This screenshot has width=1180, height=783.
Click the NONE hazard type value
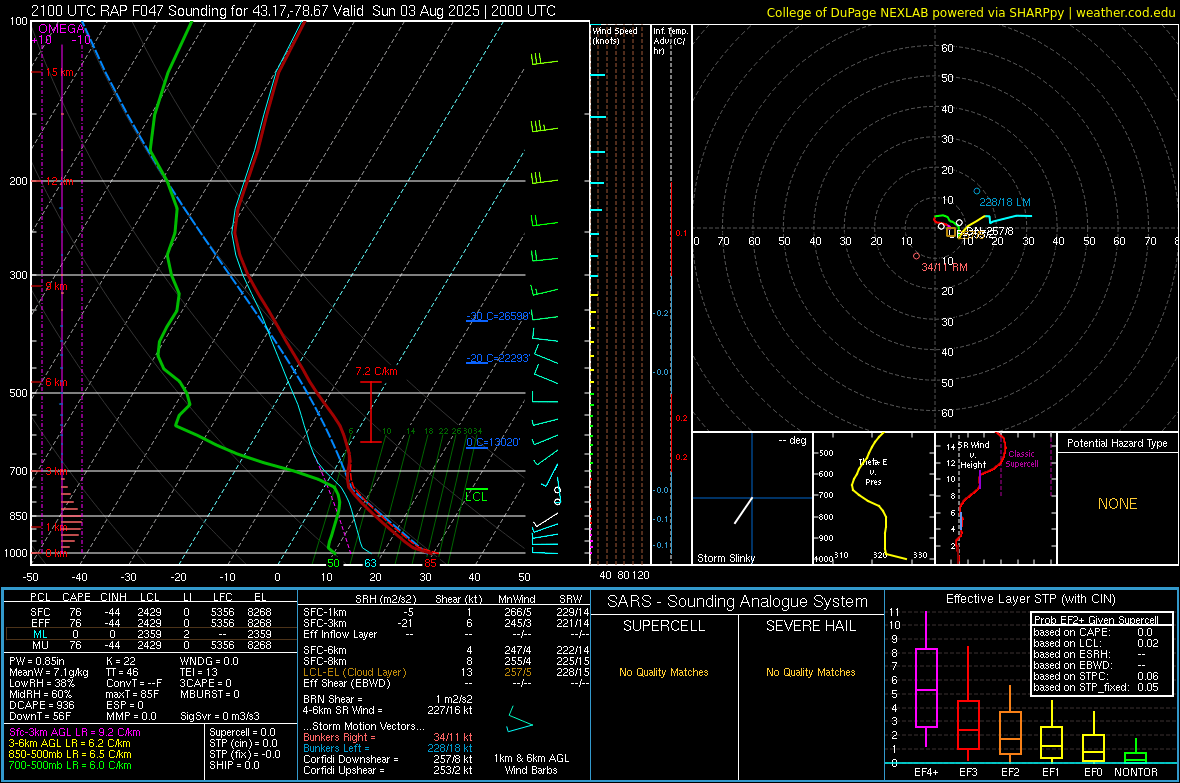point(1117,504)
